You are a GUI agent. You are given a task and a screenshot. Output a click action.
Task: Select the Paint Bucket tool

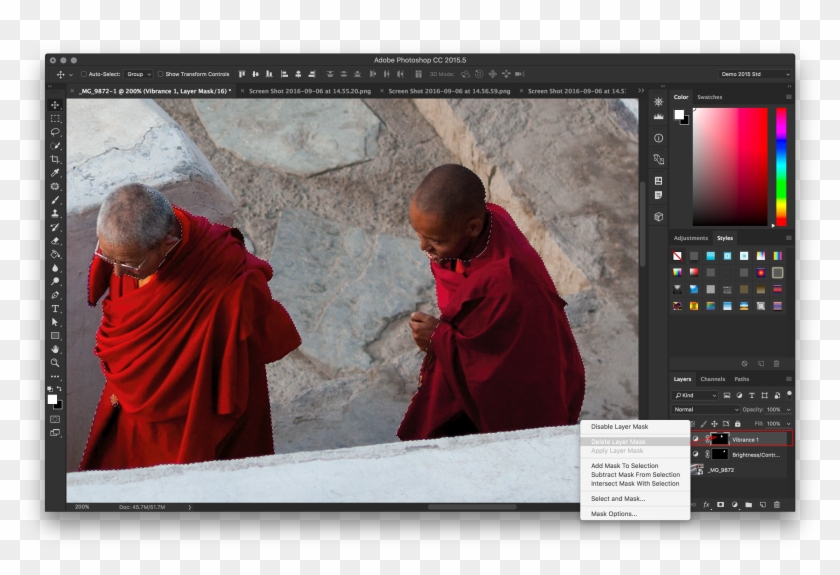click(55, 254)
